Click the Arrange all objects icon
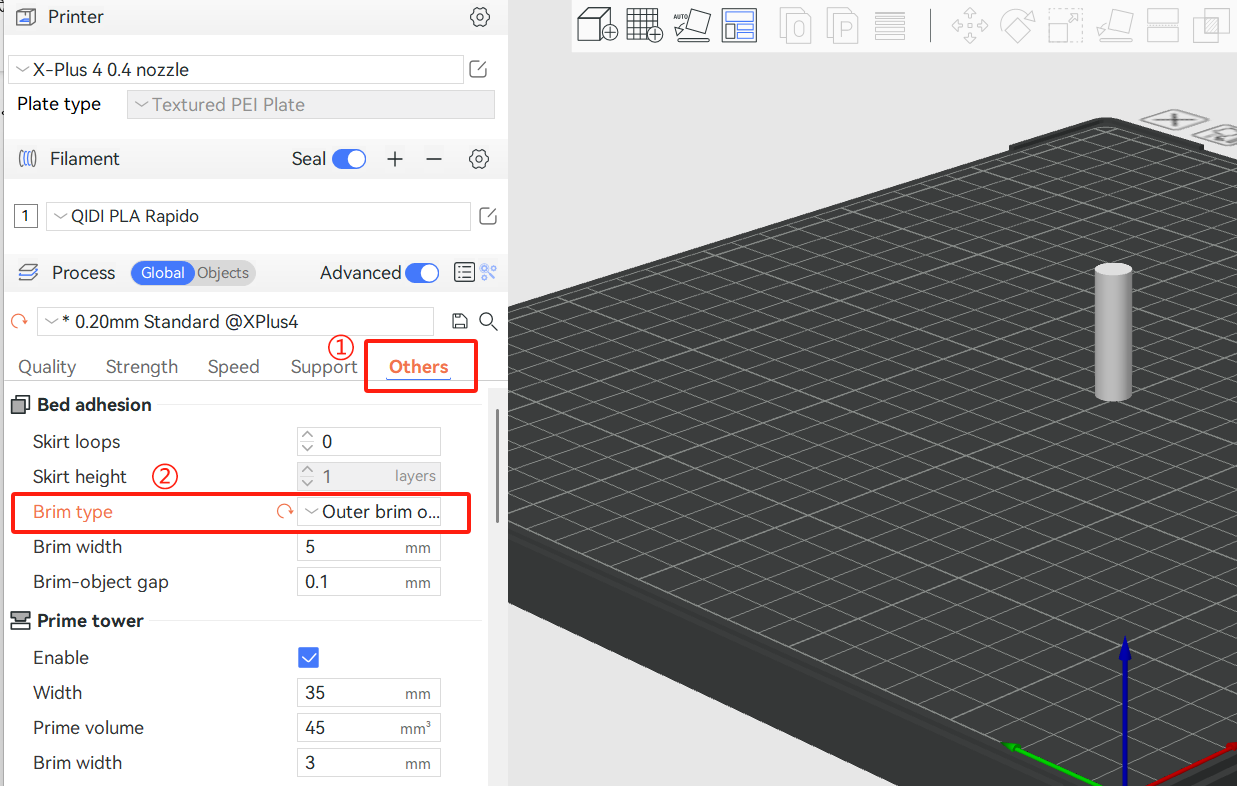Screen dimensions: 1237x786 tap(740, 24)
